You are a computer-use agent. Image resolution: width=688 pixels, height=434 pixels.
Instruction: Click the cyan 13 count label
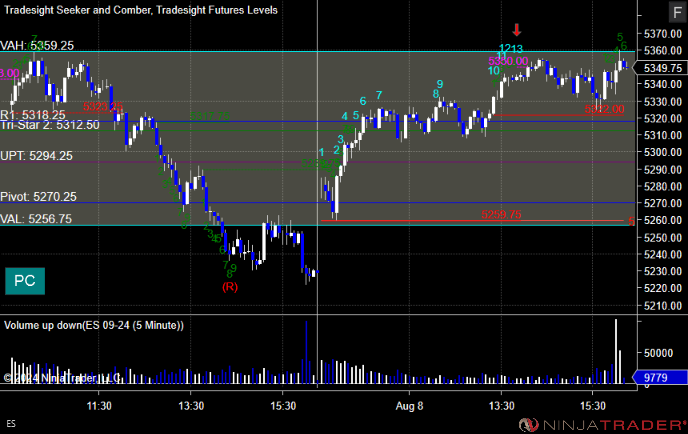click(517, 49)
